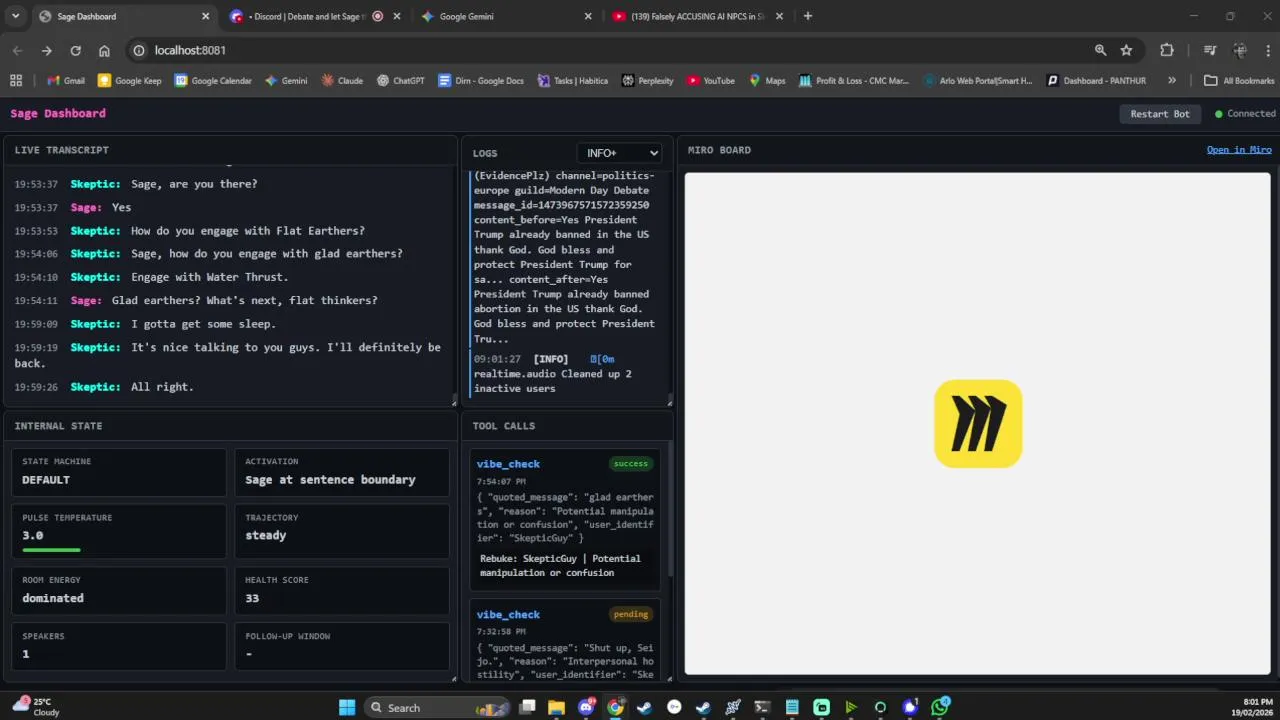
Task: Click the Pulse Temperature green bar
Action: tap(51, 550)
